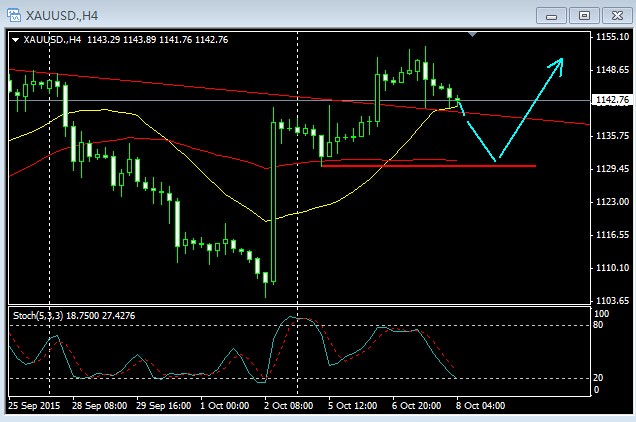Click the 5 Oct 12:00 time label

pos(353,405)
